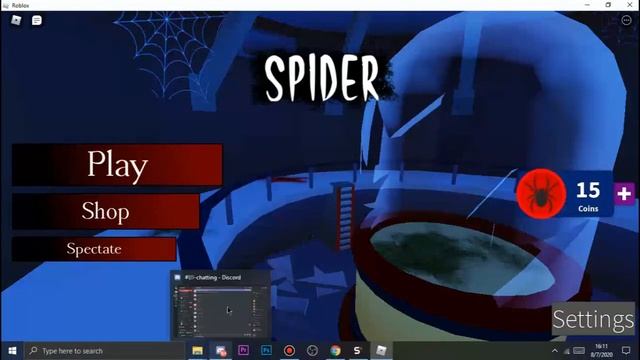This screenshot has height=360, width=640.
Task: Open the three-dots options menu at top right
Action: pyautogui.click(x=626, y=20)
